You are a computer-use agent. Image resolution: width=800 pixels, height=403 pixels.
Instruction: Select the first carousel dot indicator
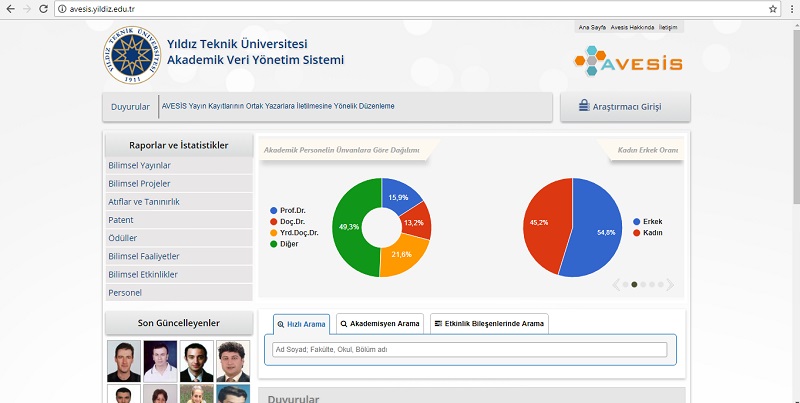[626, 285]
